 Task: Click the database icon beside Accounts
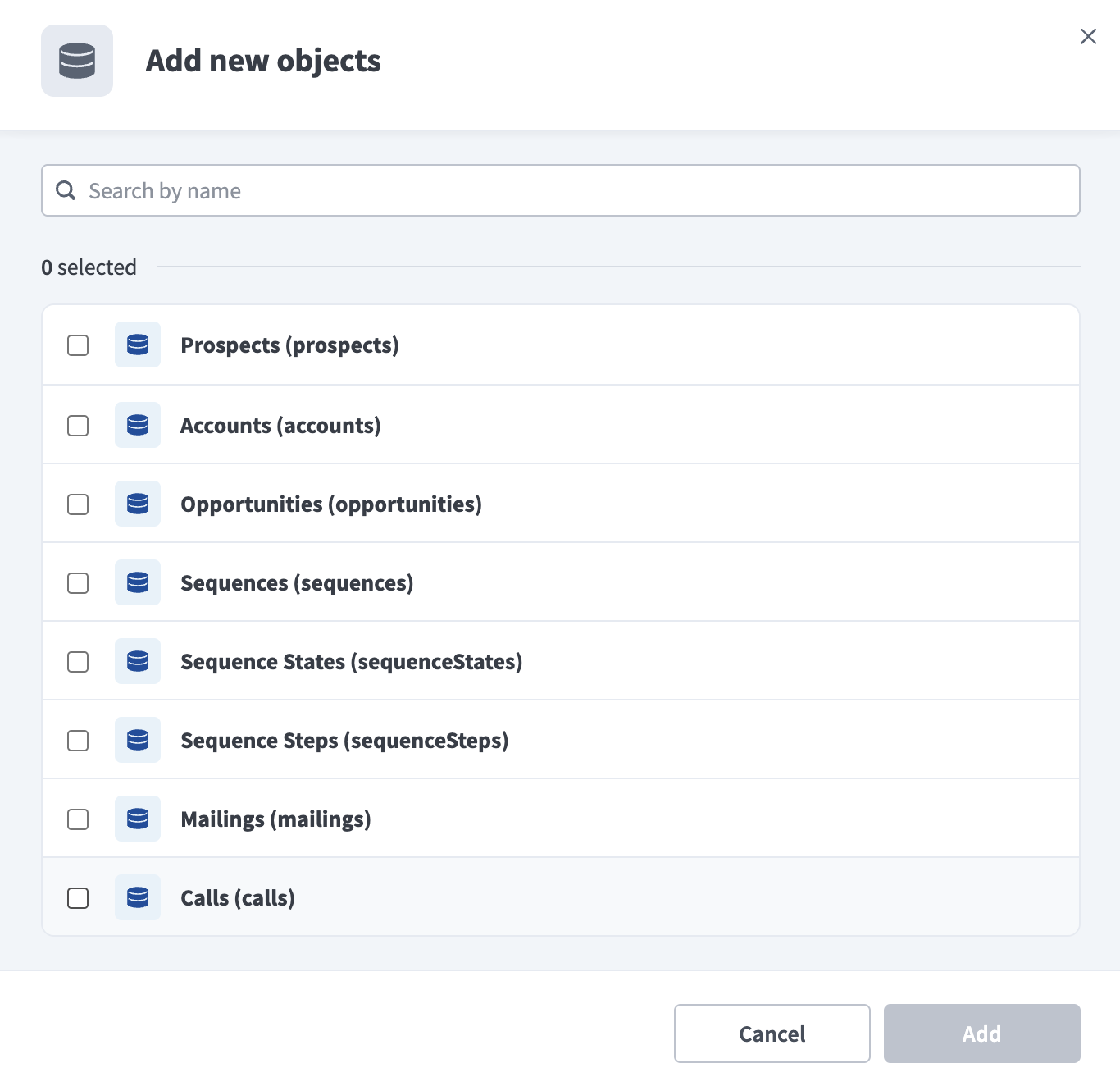[138, 425]
